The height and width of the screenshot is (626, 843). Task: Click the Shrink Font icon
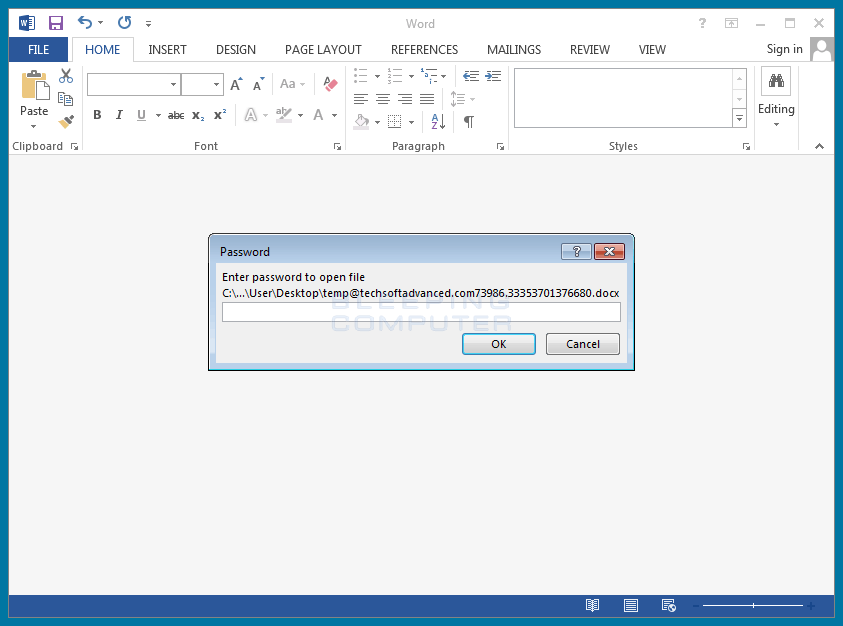pos(259,84)
